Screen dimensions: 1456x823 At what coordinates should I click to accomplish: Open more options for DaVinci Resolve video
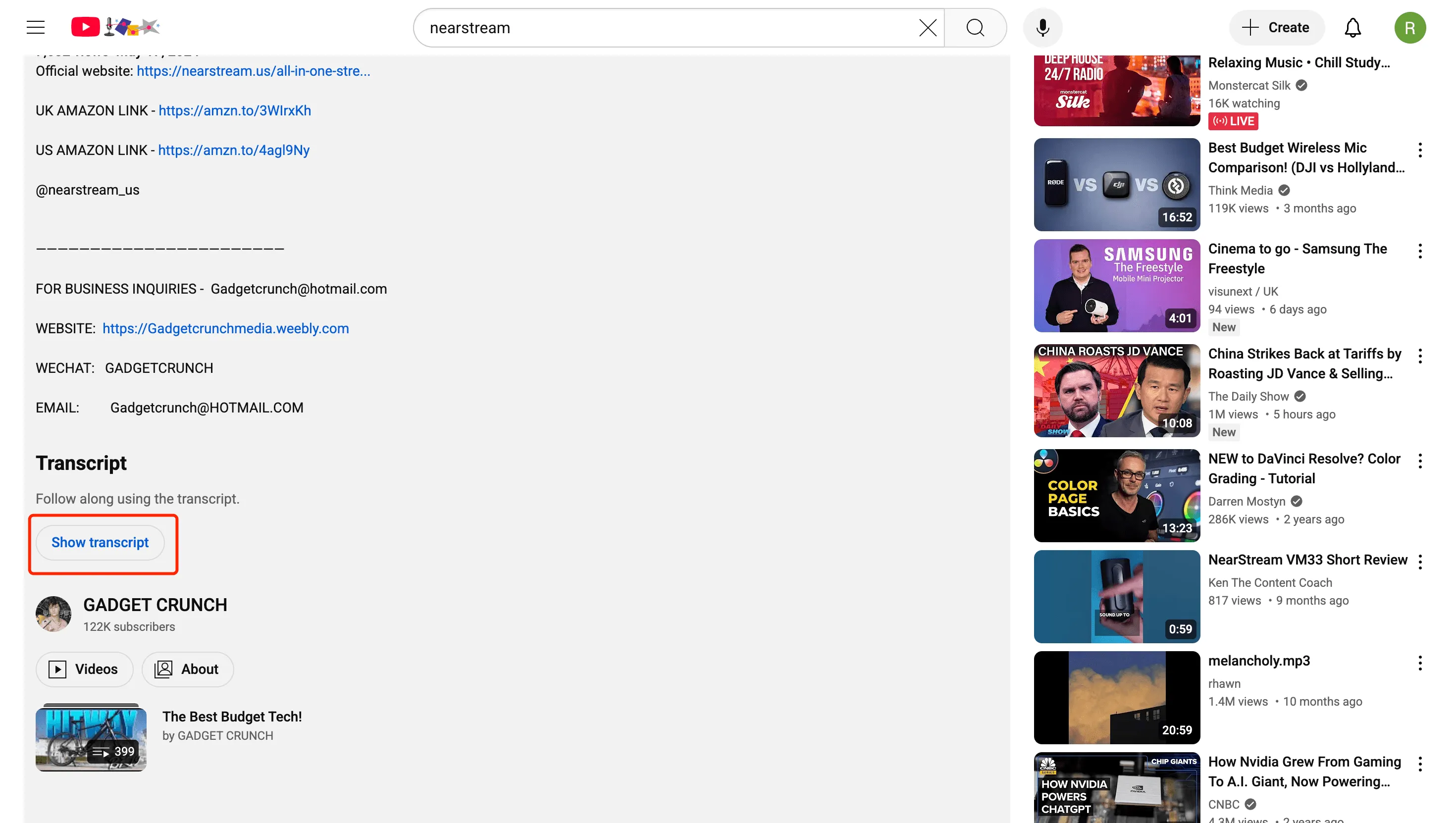click(1420, 461)
